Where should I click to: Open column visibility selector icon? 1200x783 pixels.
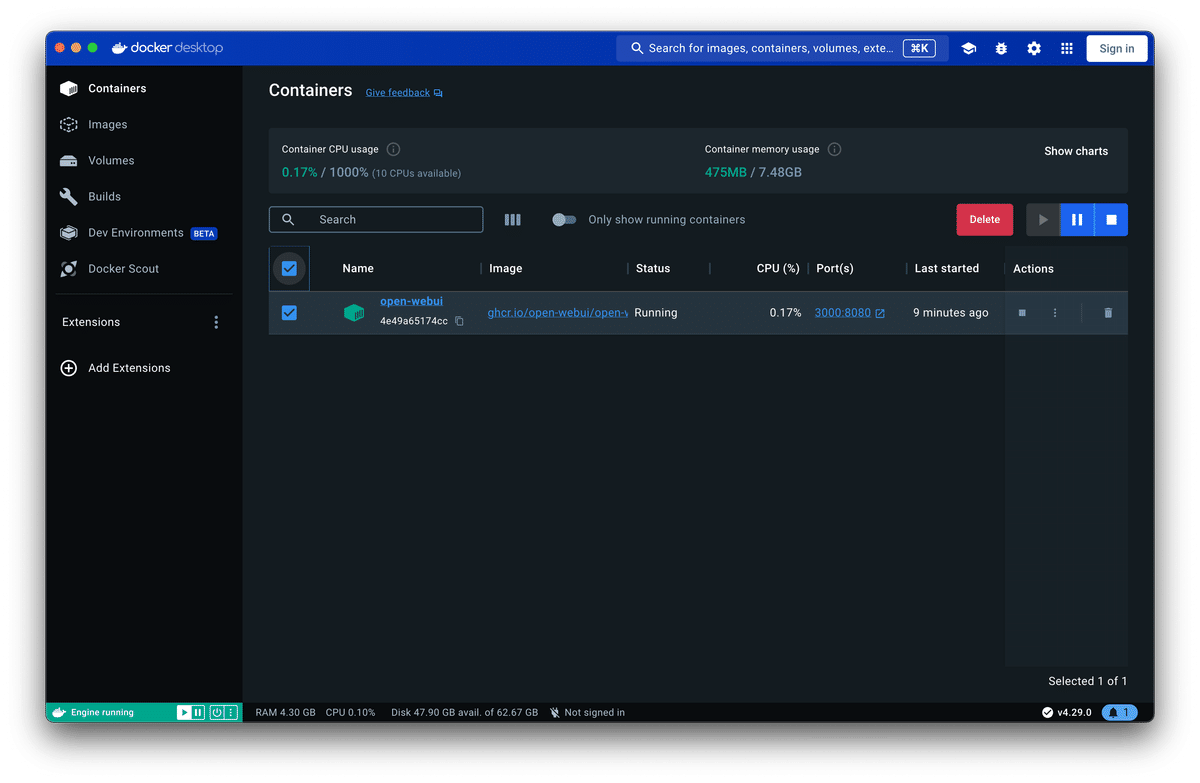pyautogui.click(x=513, y=219)
